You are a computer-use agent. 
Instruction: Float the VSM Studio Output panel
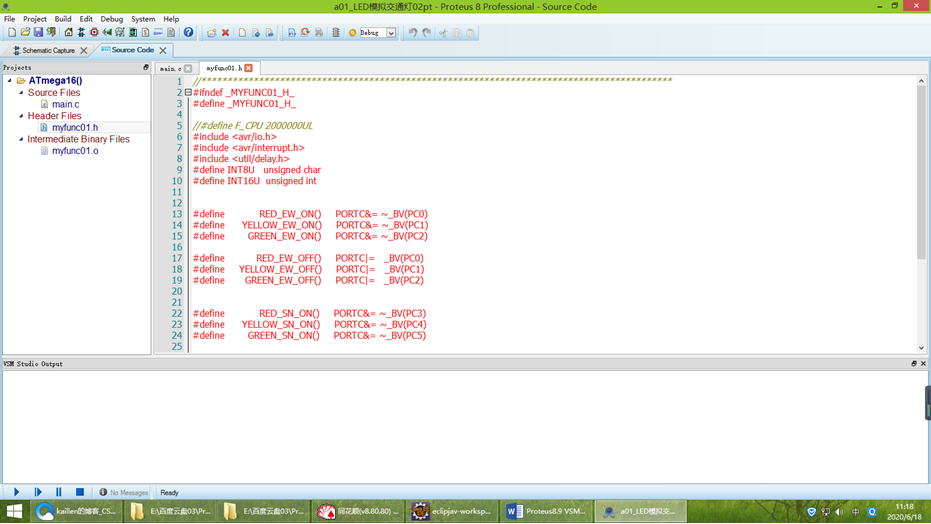[914, 364]
